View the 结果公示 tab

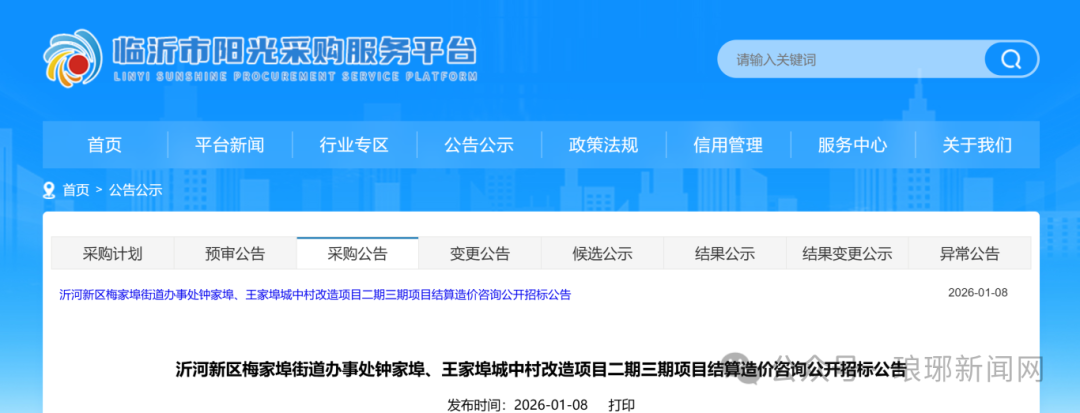point(725,254)
